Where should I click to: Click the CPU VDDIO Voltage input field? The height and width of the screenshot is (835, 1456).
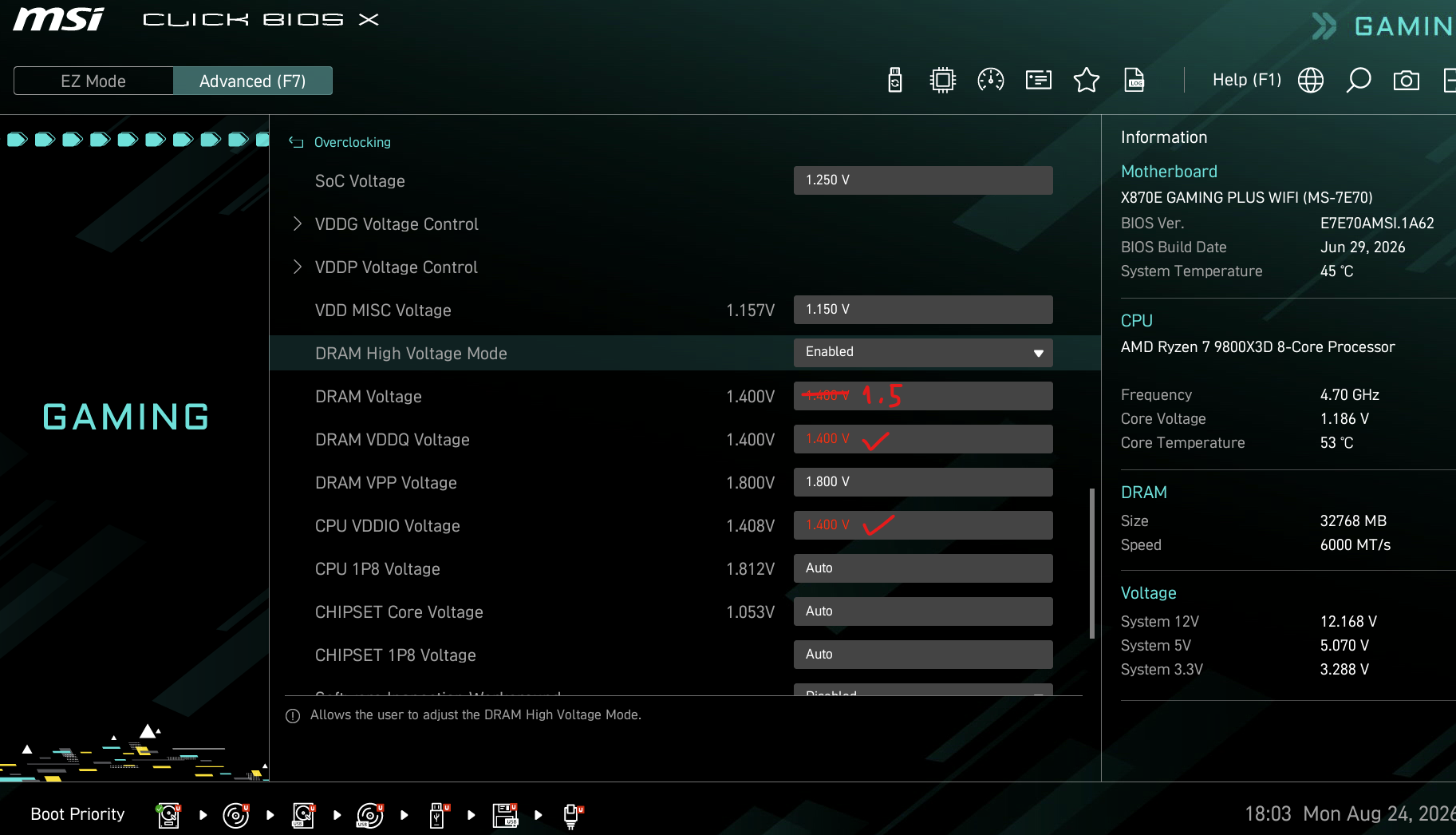(923, 525)
